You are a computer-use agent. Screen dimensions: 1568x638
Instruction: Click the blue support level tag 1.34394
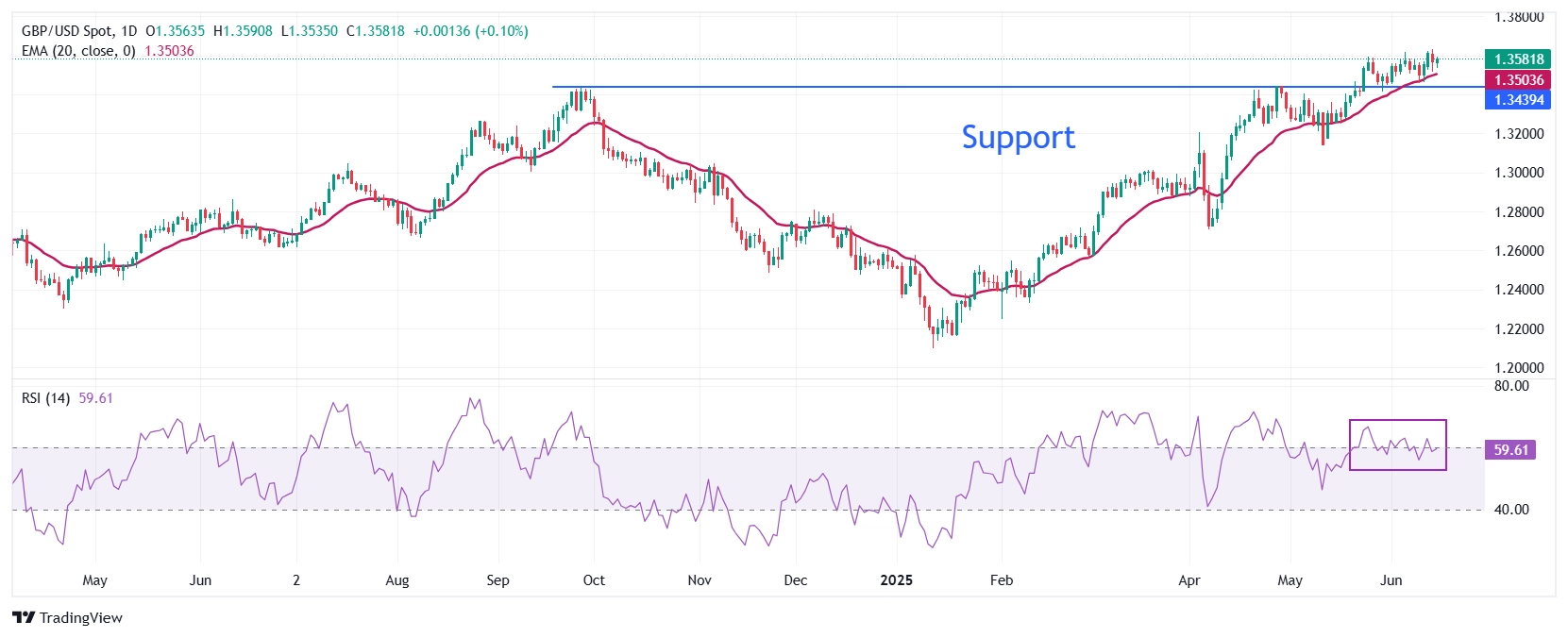[1518, 99]
